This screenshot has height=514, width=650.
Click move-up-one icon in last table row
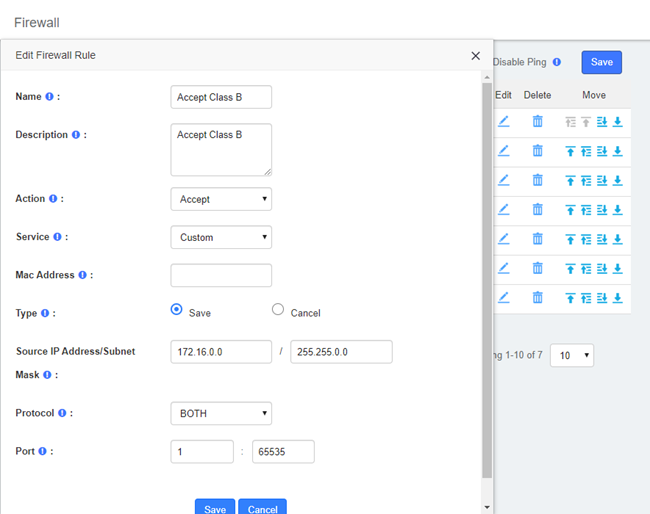point(586,298)
